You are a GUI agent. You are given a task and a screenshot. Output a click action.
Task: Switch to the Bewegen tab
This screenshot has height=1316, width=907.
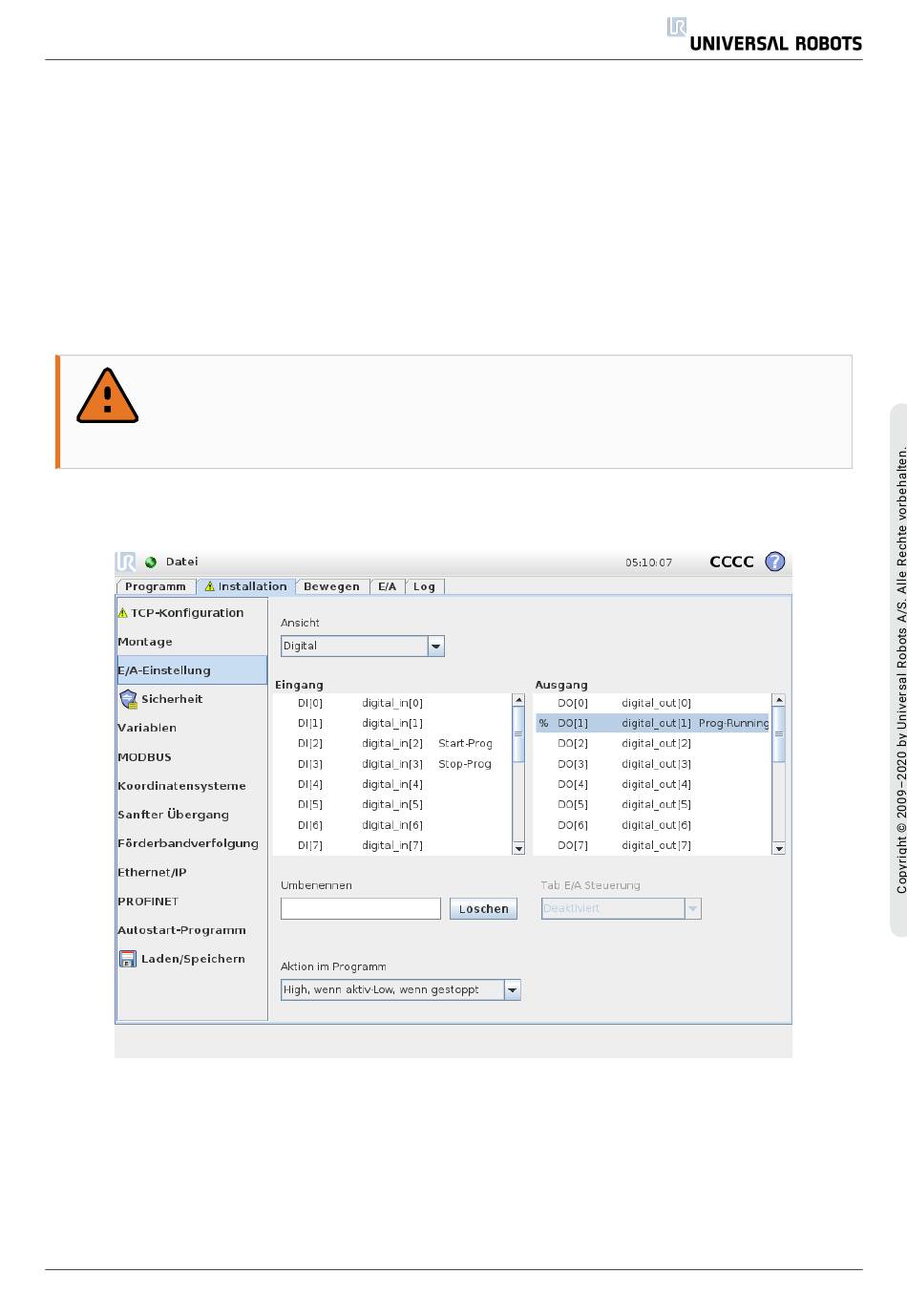coord(332,586)
